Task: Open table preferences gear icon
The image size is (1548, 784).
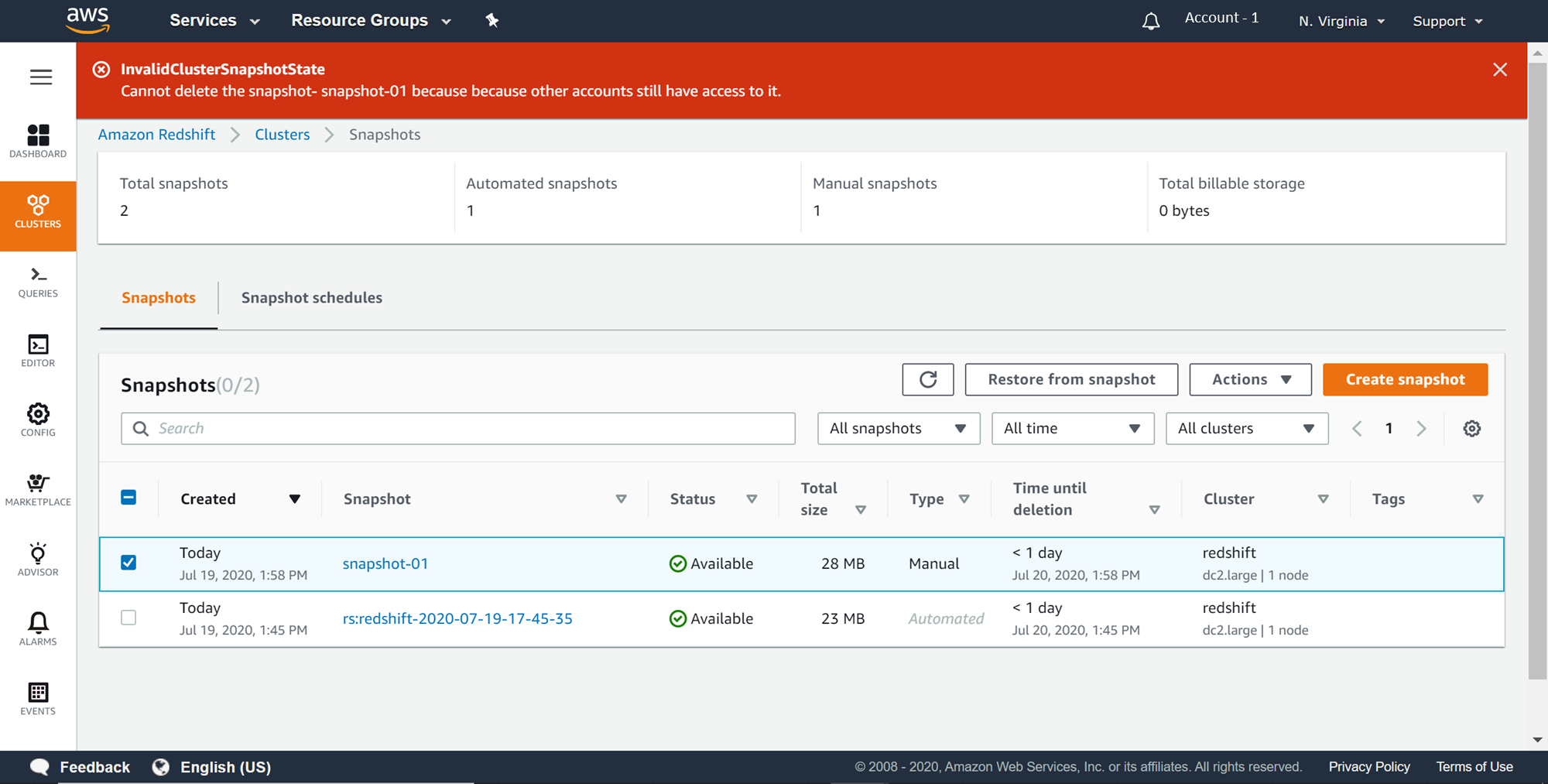Action: 1471,429
